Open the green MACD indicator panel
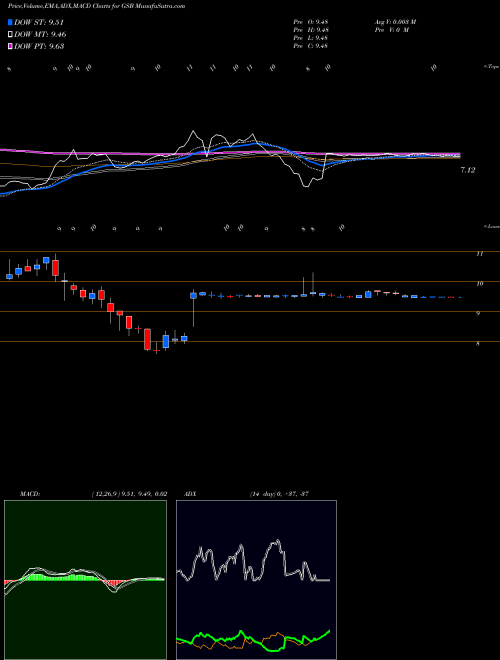Viewport: 500px width, 660px height. tap(85, 580)
